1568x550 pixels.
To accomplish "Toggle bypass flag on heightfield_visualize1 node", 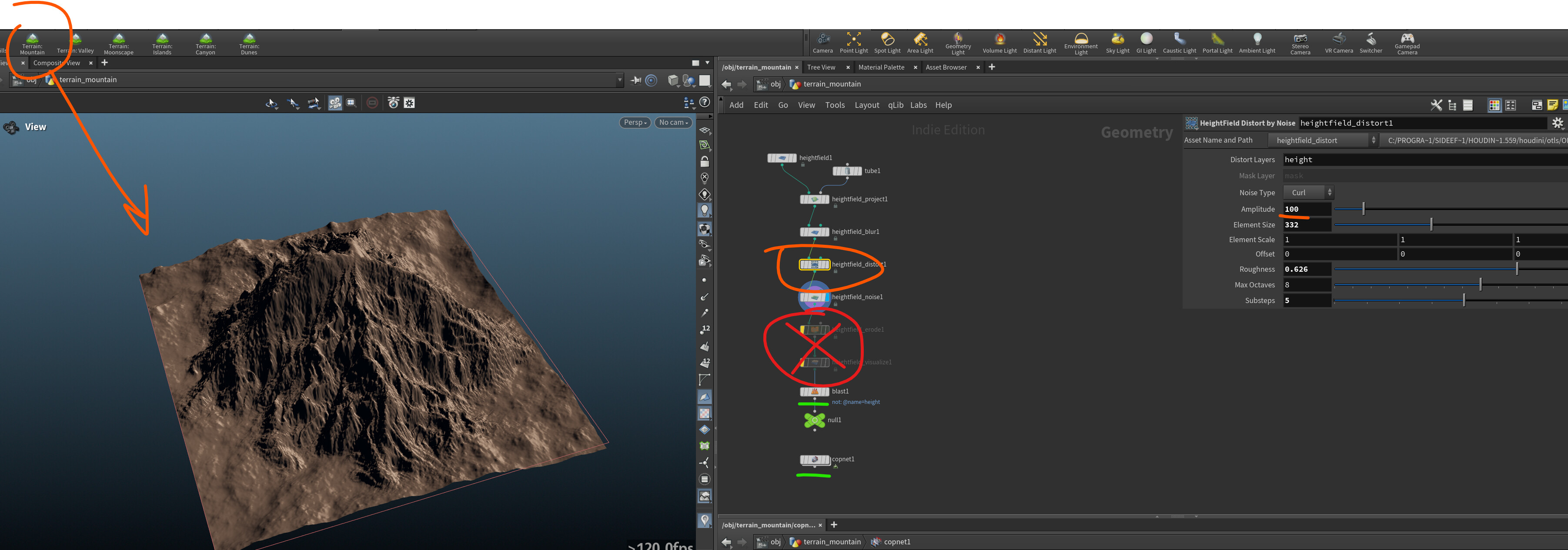I will pos(803,363).
